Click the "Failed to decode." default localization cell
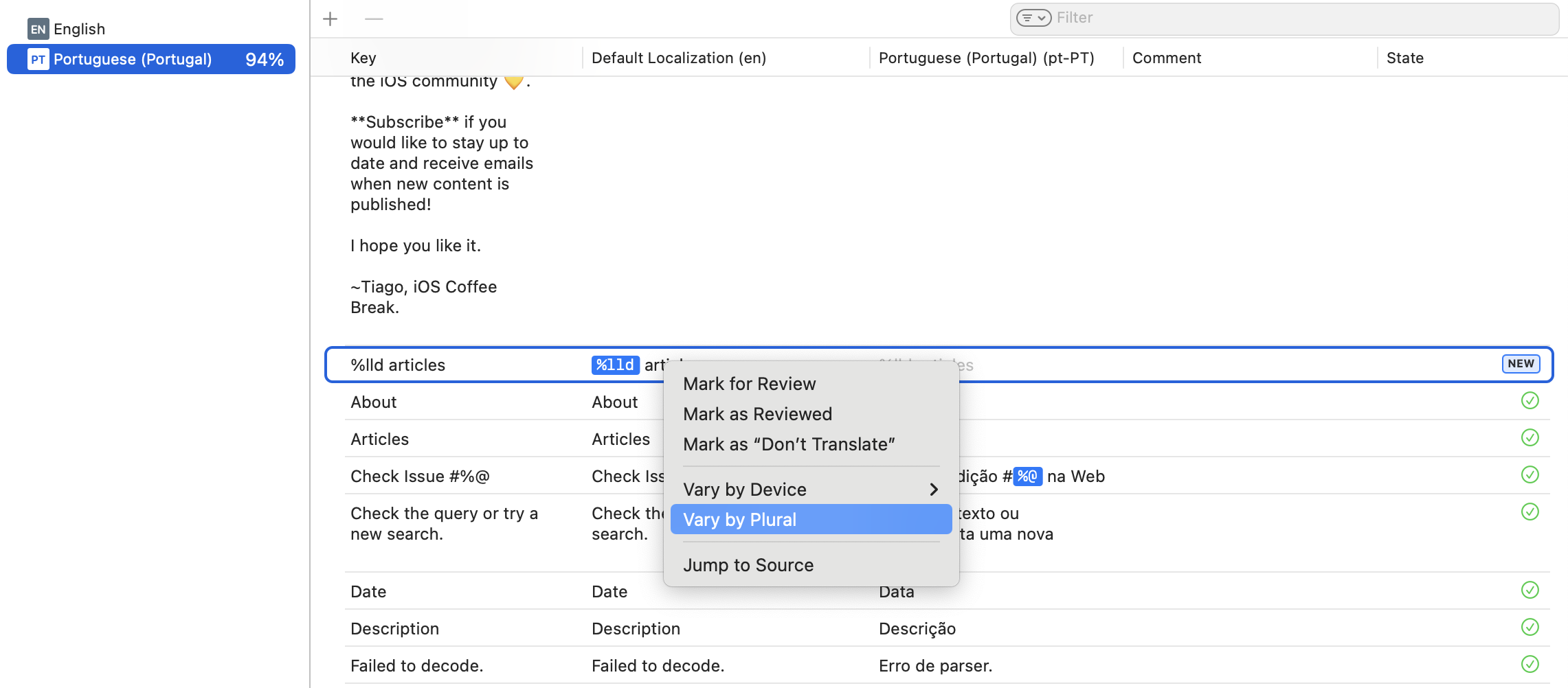This screenshot has width=1568, height=688. [x=658, y=666]
